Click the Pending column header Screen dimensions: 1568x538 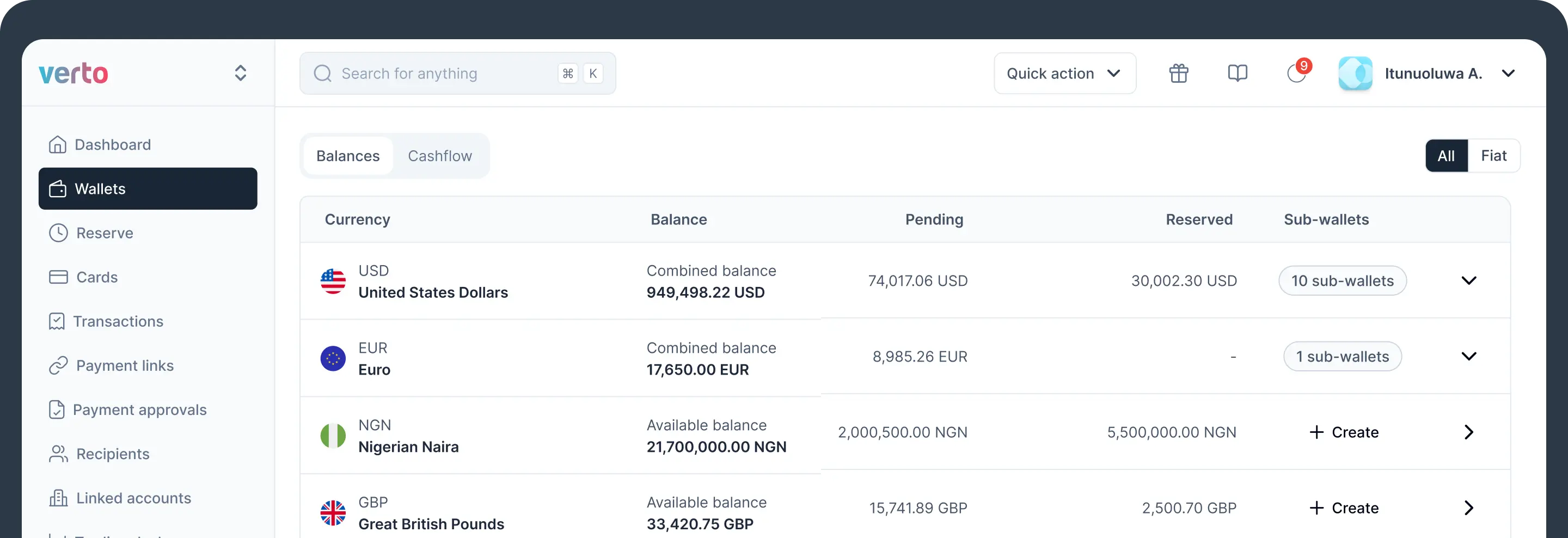tap(934, 219)
